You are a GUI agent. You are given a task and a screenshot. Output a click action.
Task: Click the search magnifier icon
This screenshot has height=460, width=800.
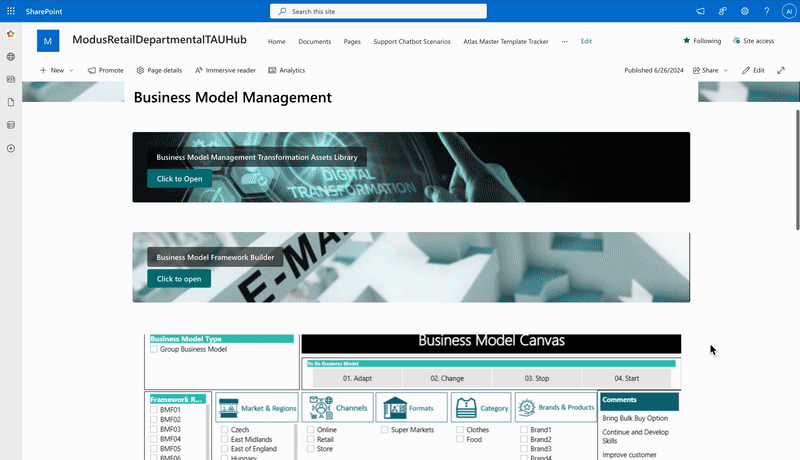point(282,11)
